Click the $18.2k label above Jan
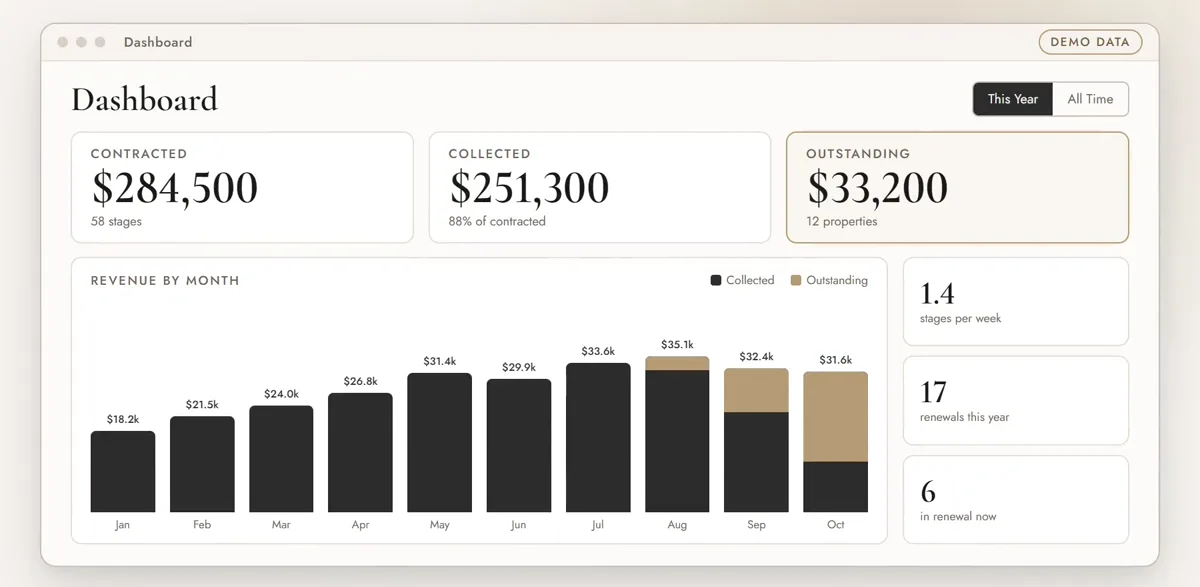This screenshot has width=1200, height=587. 123,420
